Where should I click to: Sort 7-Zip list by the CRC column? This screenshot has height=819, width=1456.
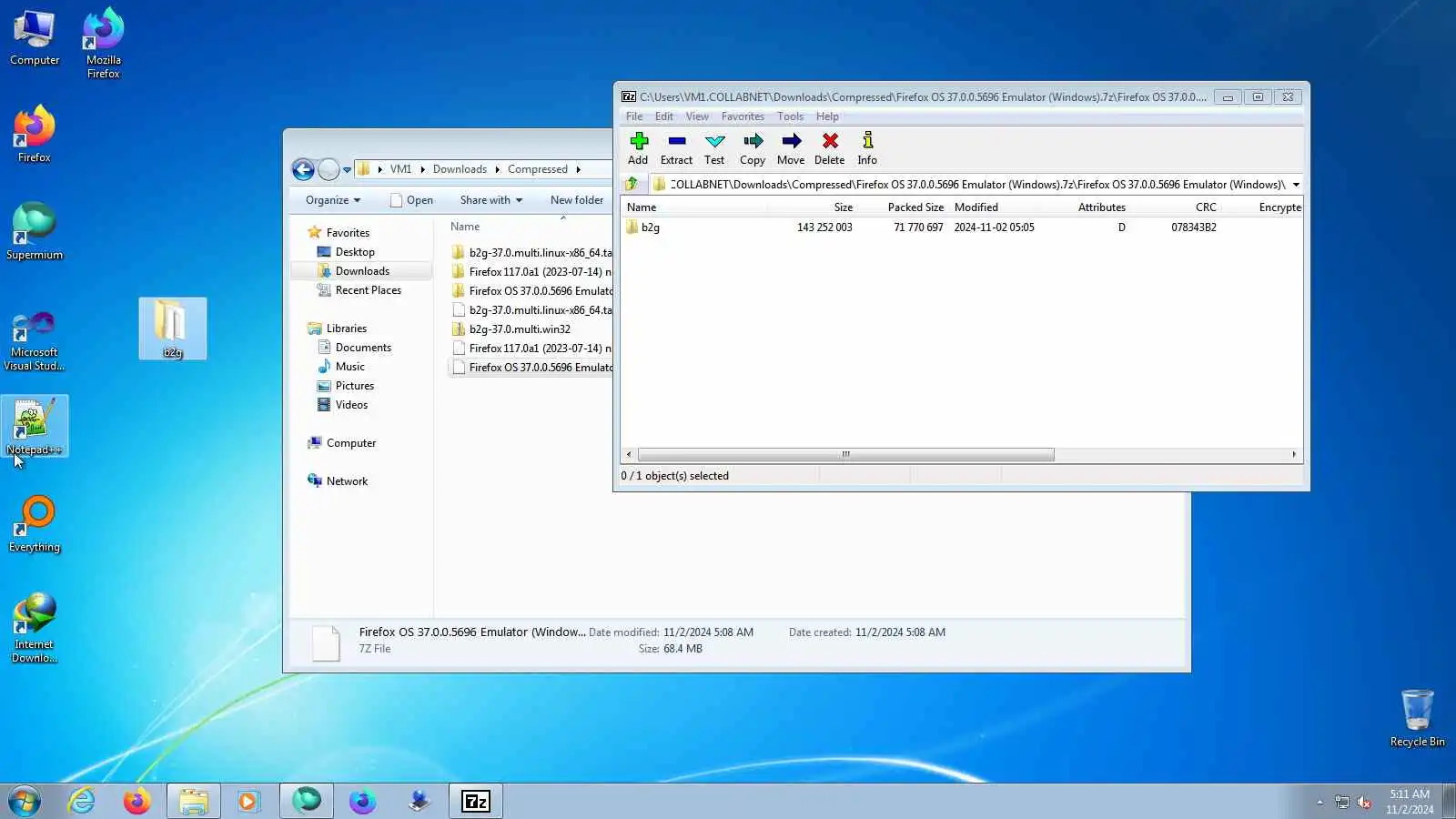[x=1206, y=207]
